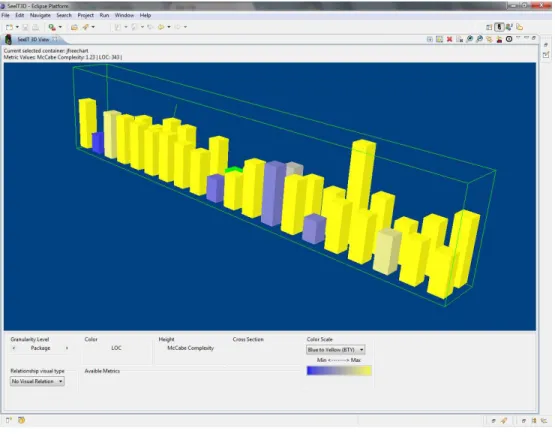This screenshot has height=434, width=555.
Task: Click the Run external tools icon
Action: [52, 27]
